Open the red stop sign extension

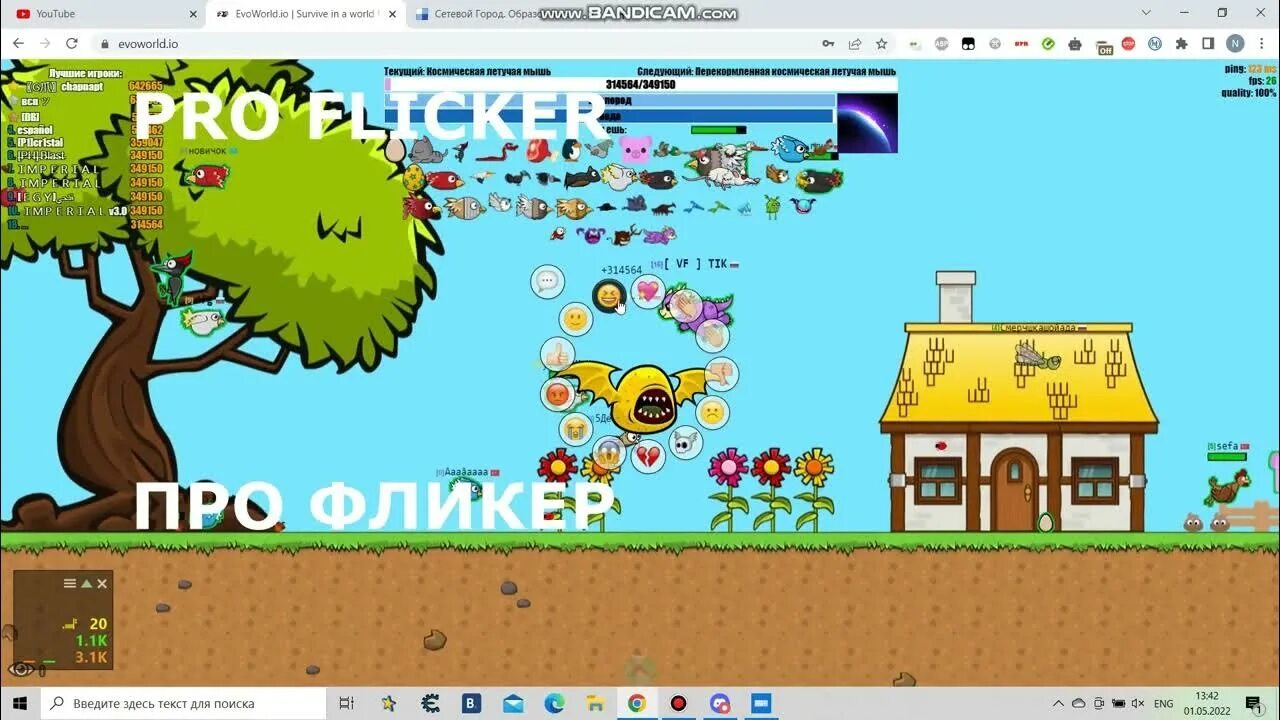(x=1128, y=43)
